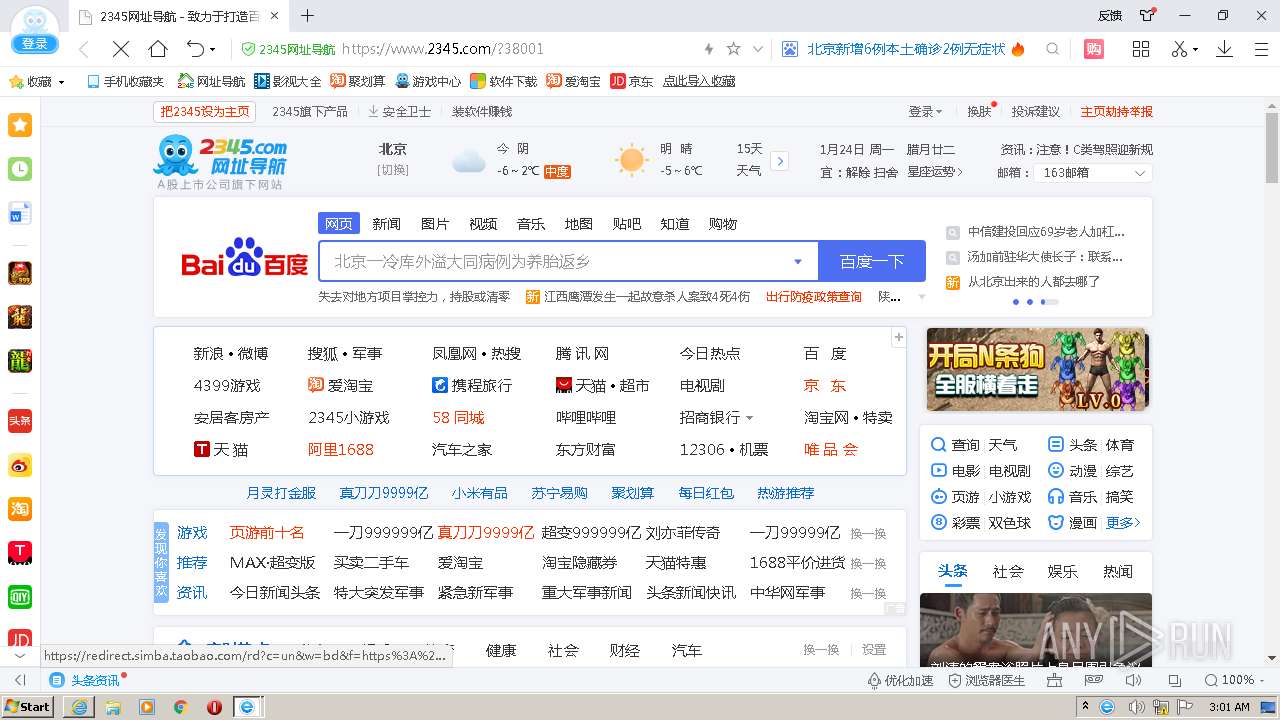Open Chrome in the taskbar
This screenshot has height=720, width=1280.
coord(181,706)
